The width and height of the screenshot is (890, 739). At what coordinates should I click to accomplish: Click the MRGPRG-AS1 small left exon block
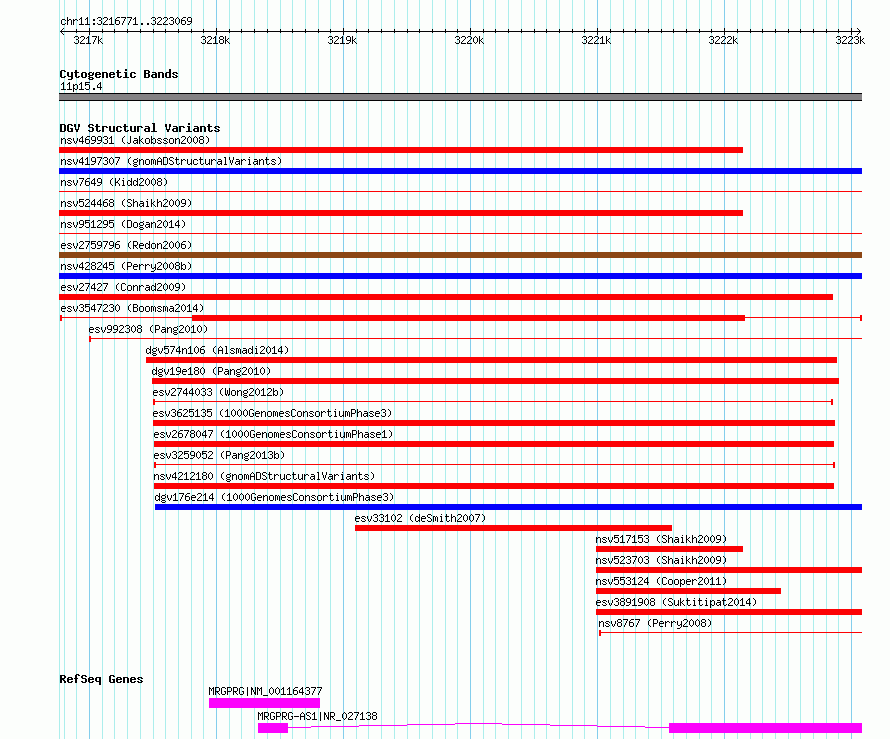[x=273, y=728]
